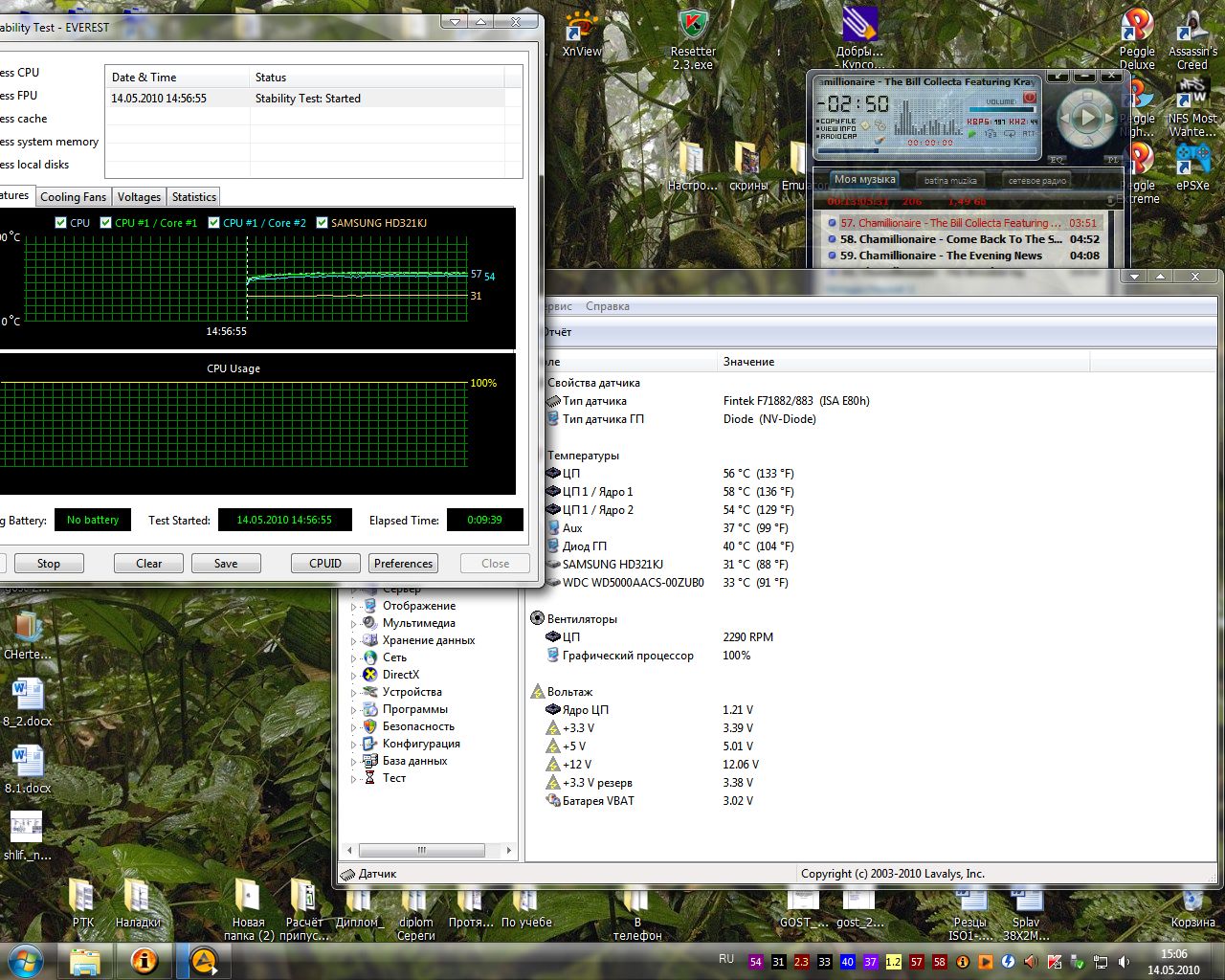This screenshot has height=980, width=1225.
Task: Click the red power button in the player
Action: 1030,98
